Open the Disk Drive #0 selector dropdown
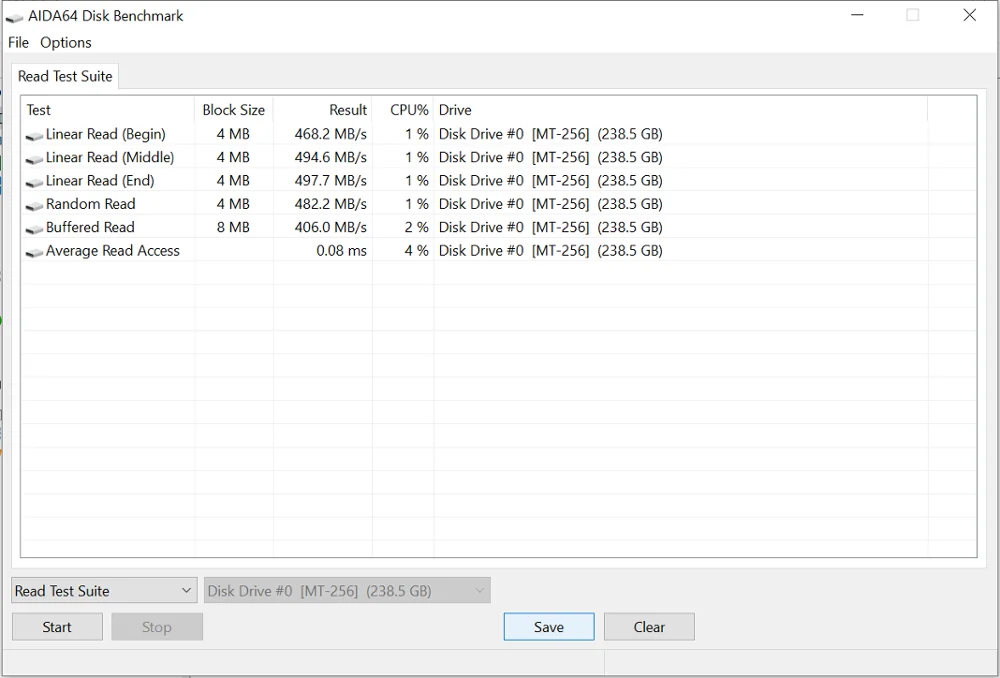Image resolution: width=1000 pixels, height=678 pixels. (348, 591)
